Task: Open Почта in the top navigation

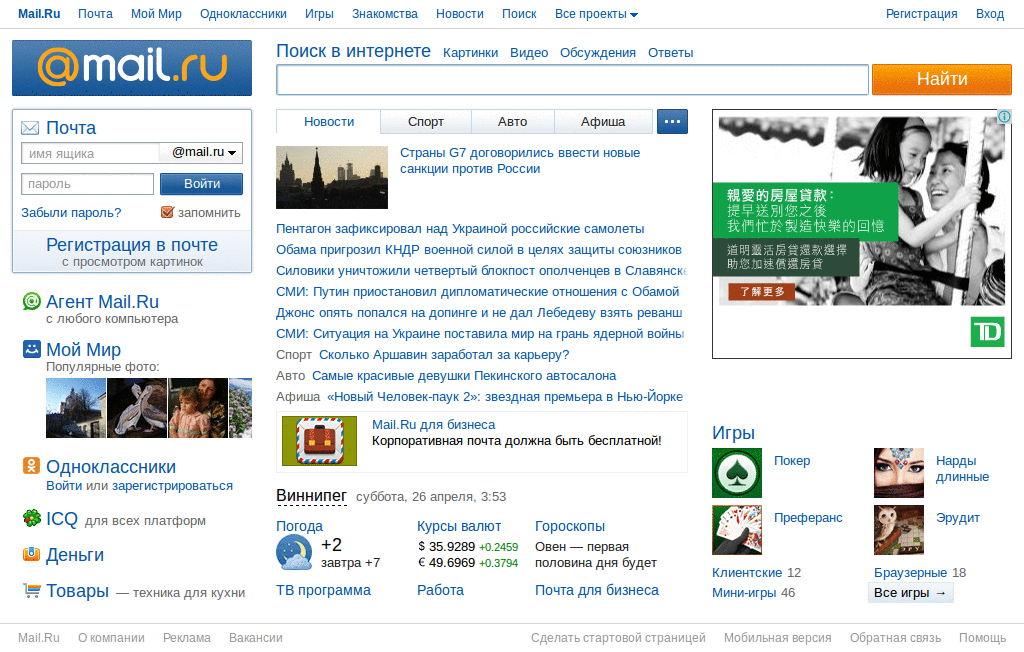Action: pyautogui.click(x=95, y=14)
